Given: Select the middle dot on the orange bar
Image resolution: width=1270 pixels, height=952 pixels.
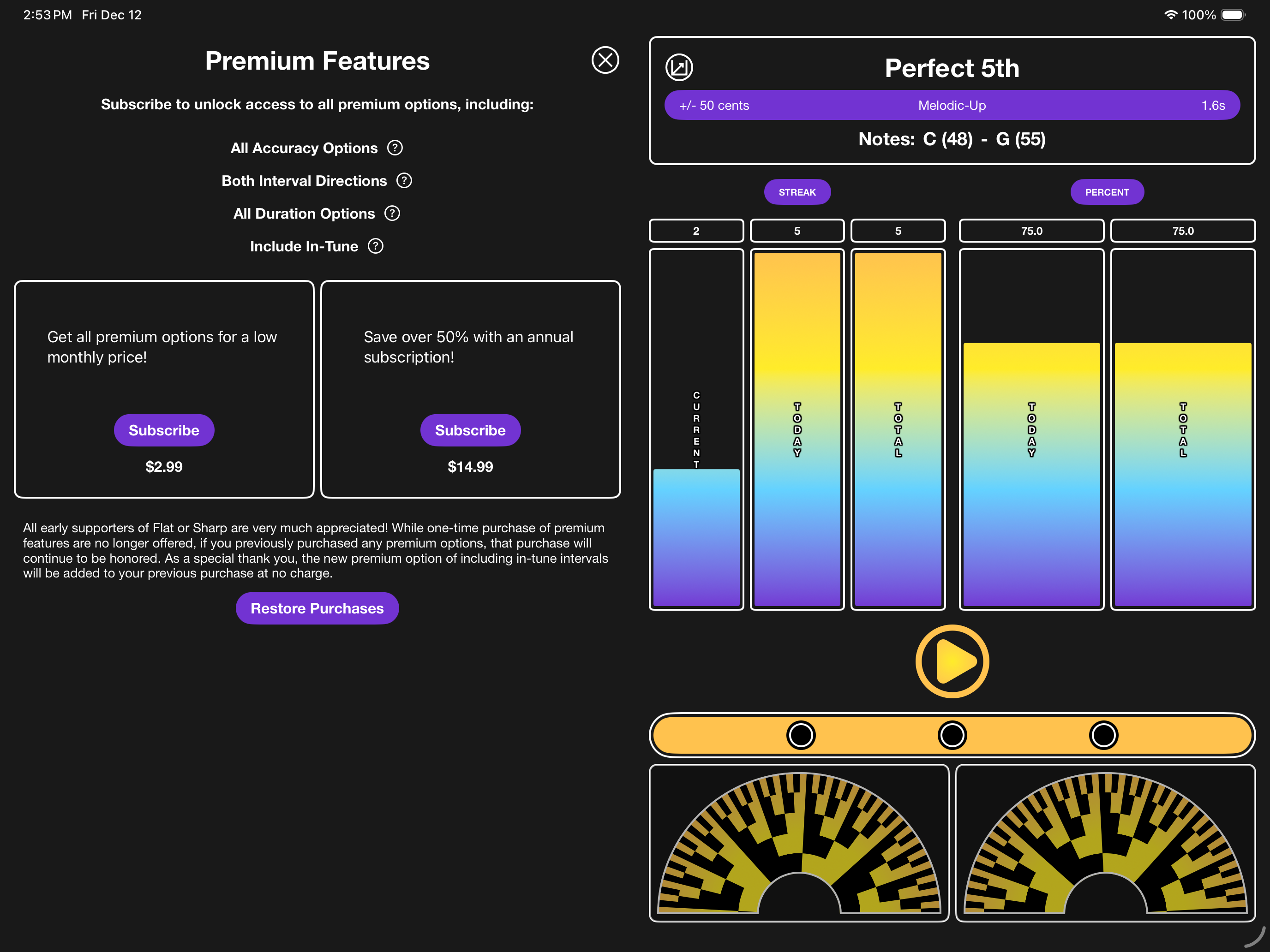Looking at the screenshot, I should pos(952,735).
